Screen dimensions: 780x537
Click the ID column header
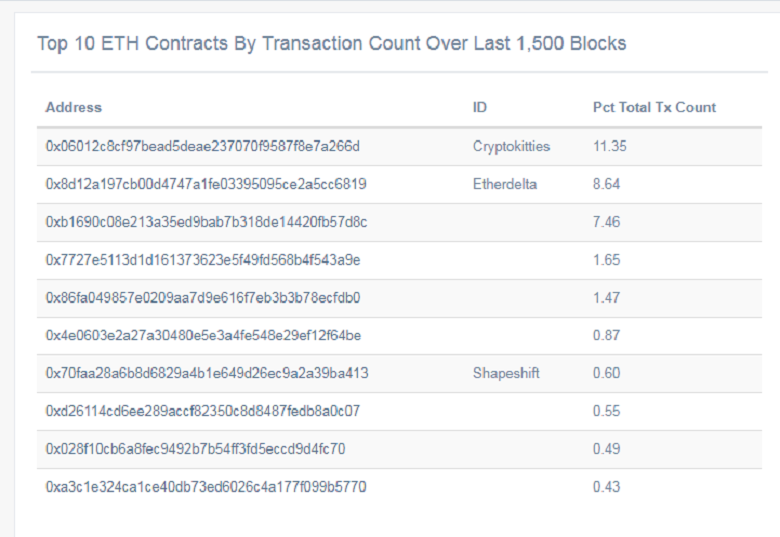480,107
